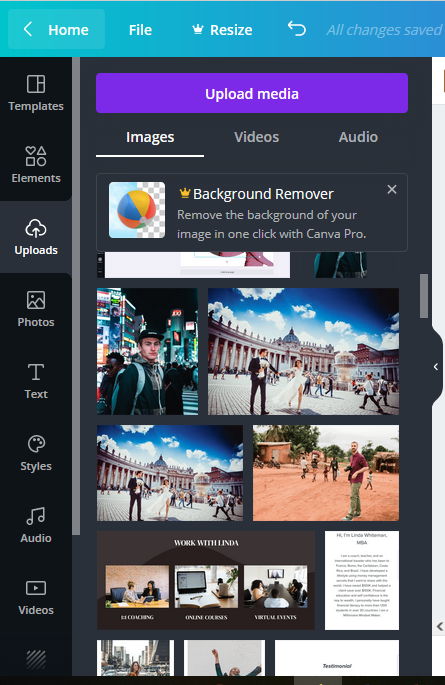Select the city street woman photo thumbnail

point(135,658)
